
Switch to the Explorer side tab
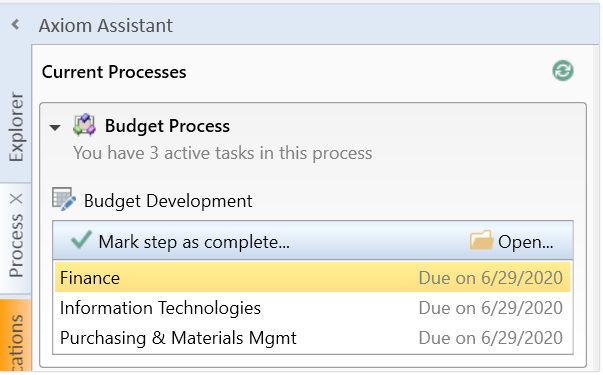tap(16, 127)
